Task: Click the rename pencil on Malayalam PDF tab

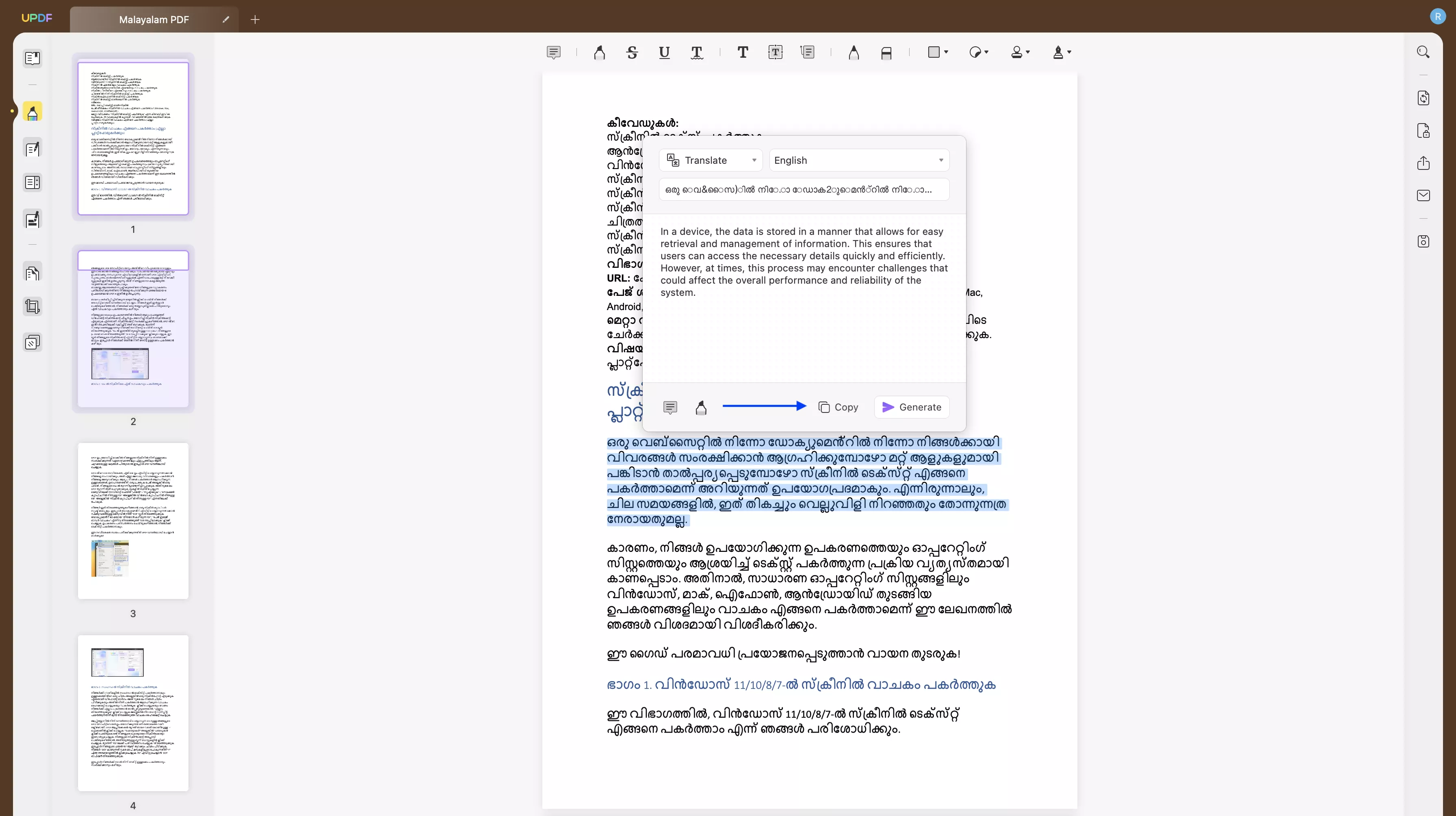Action: [225, 19]
